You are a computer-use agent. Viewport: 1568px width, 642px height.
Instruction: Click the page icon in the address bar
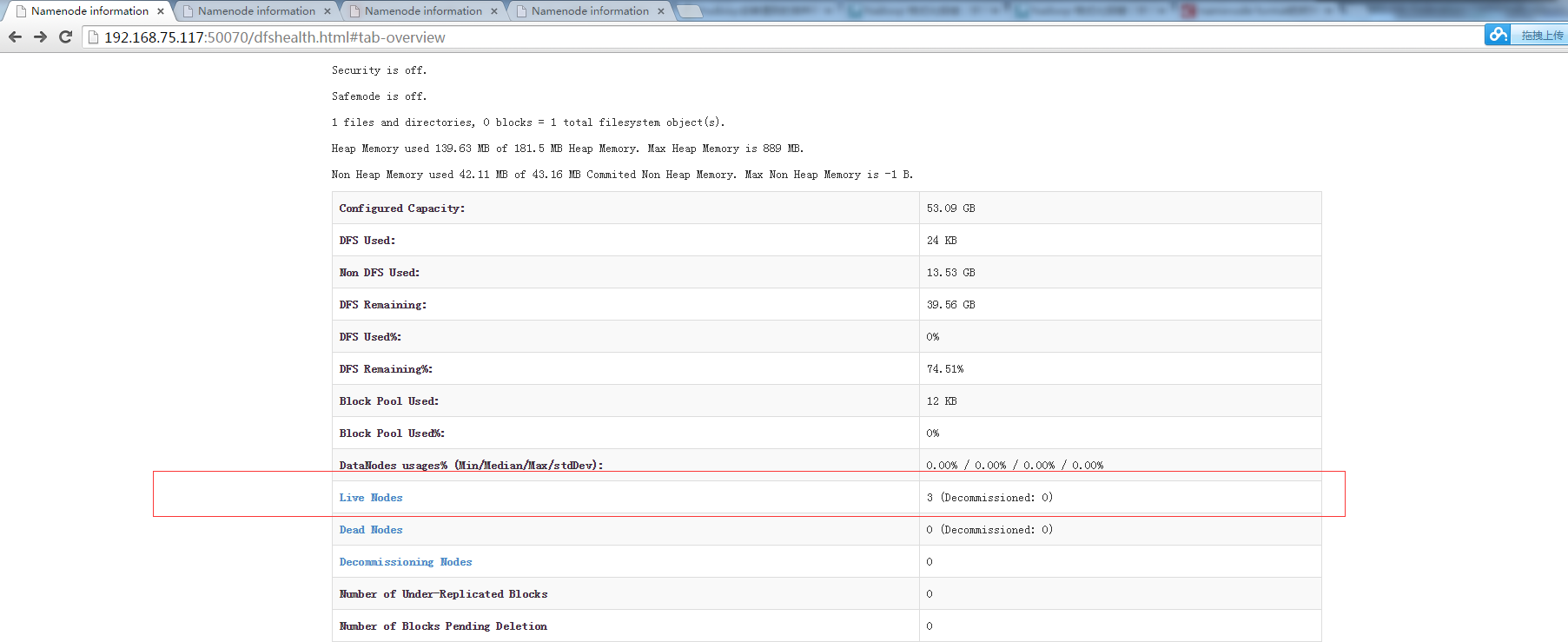(x=94, y=37)
